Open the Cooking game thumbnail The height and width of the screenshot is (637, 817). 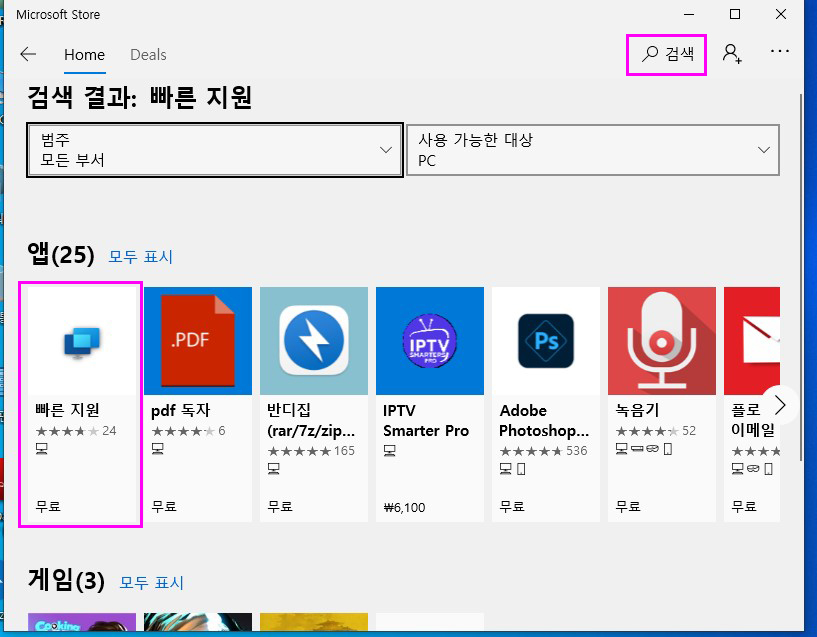(82, 622)
